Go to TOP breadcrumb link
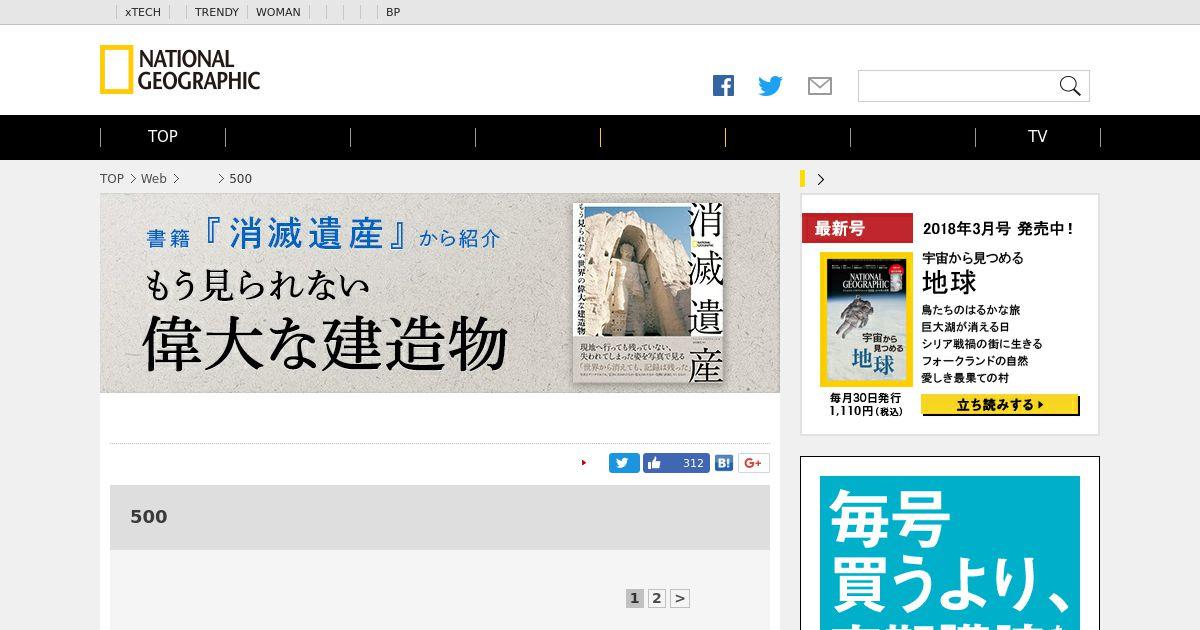Image resolution: width=1200 pixels, height=630 pixels. pos(112,179)
